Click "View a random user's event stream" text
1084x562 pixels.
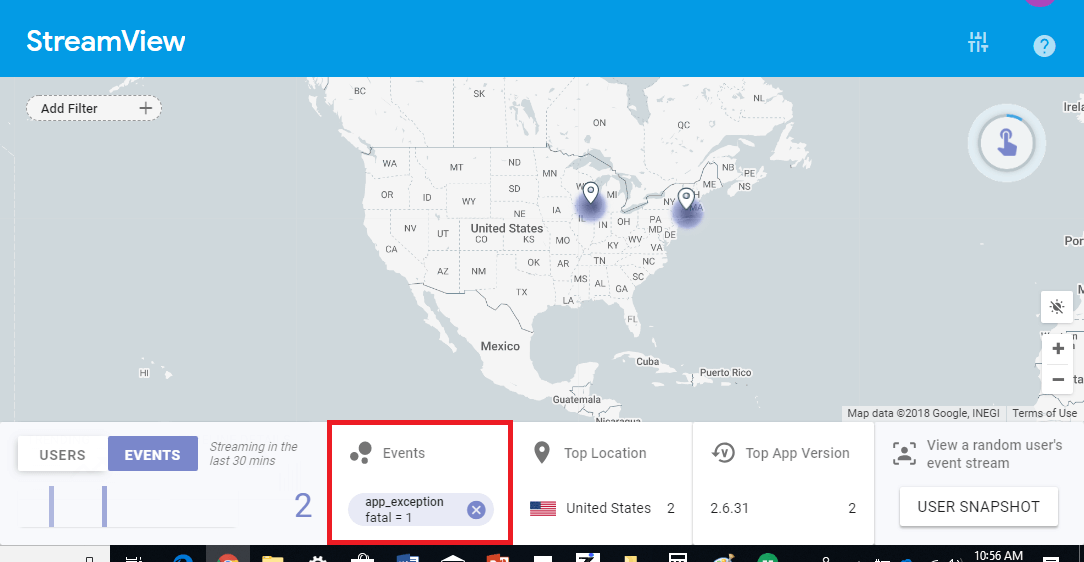(994, 454)
